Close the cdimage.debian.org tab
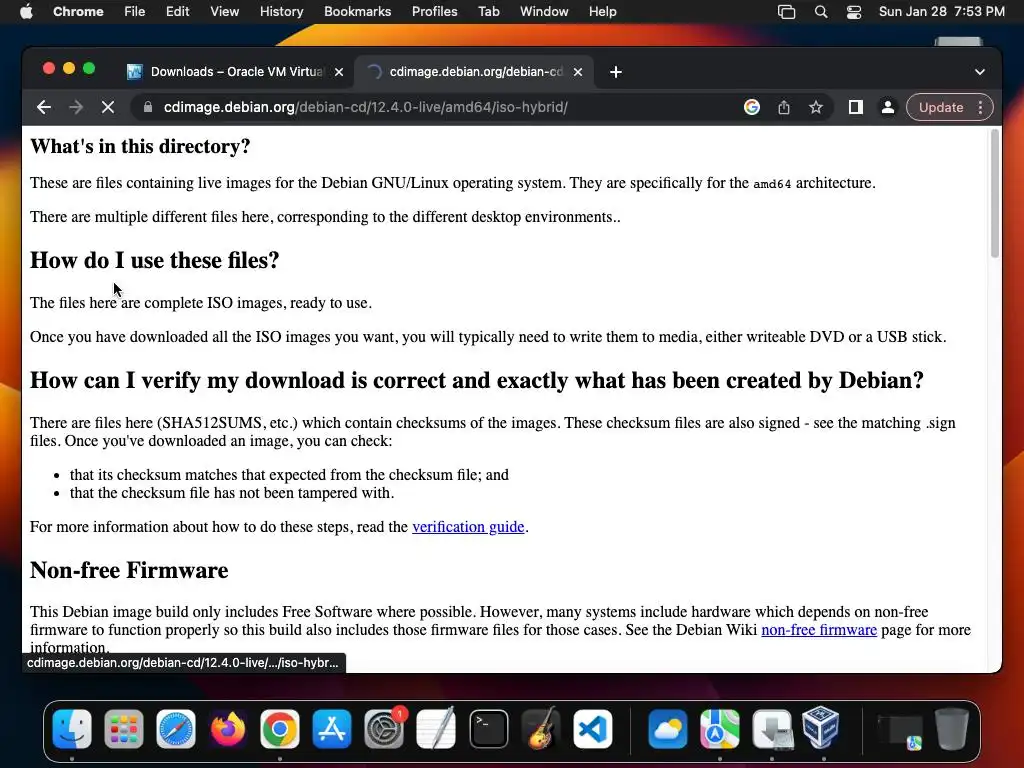The image size is (1024, 768). click(x=578, y=72)
